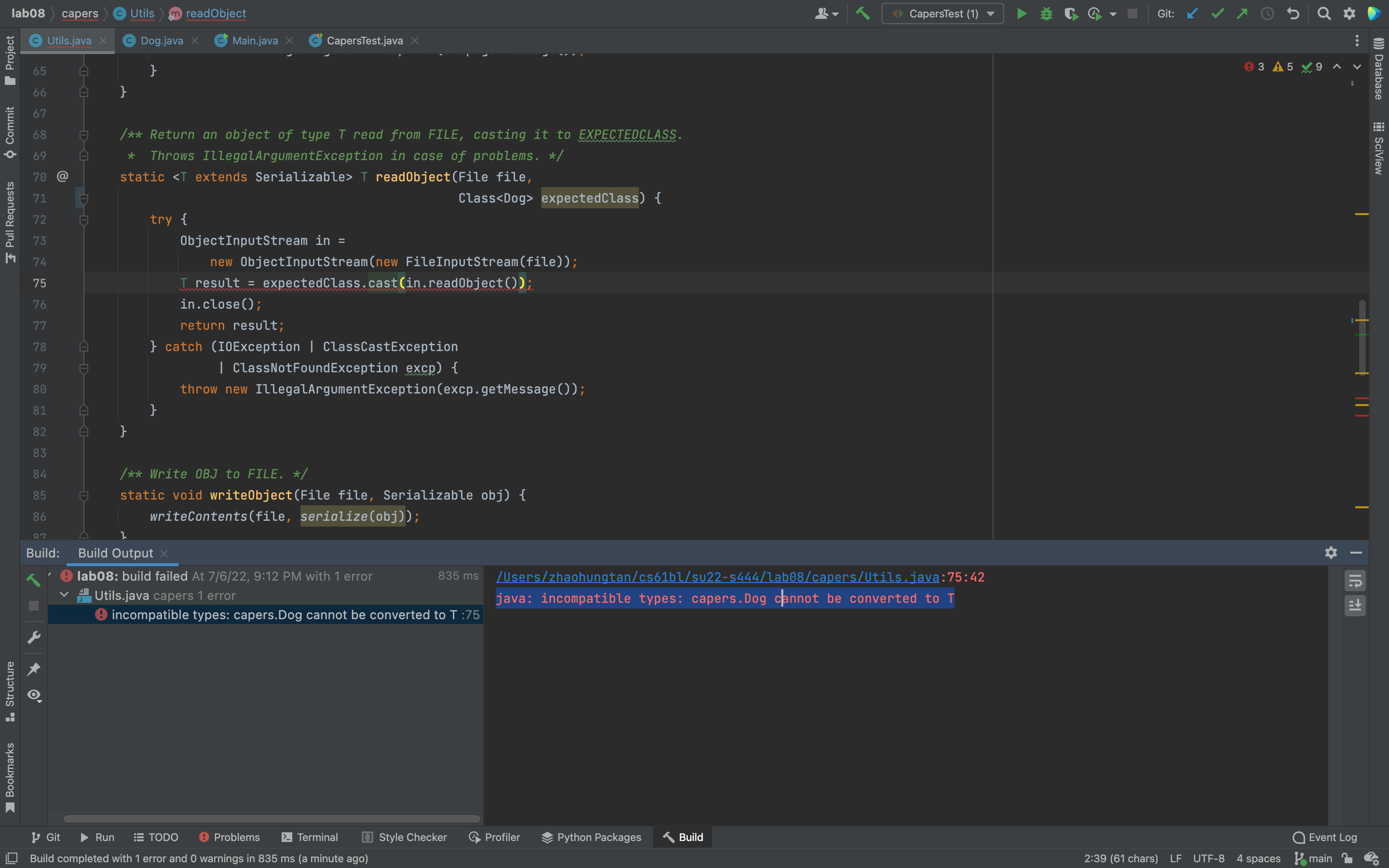
Task: Collapse code fold at try block line 72
Action: pos(84,220)
